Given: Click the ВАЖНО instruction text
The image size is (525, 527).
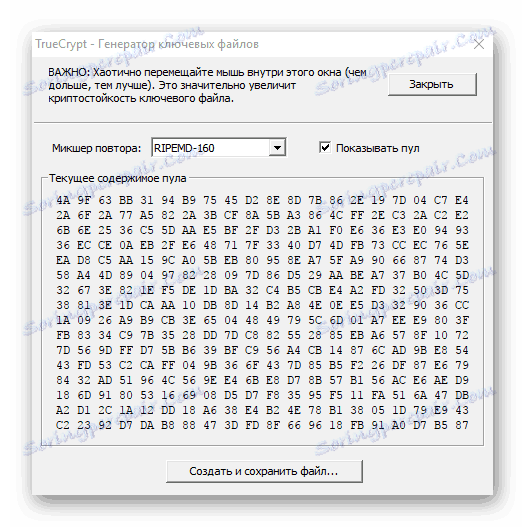Looking at the screenshot, I should tap(207, 85).
